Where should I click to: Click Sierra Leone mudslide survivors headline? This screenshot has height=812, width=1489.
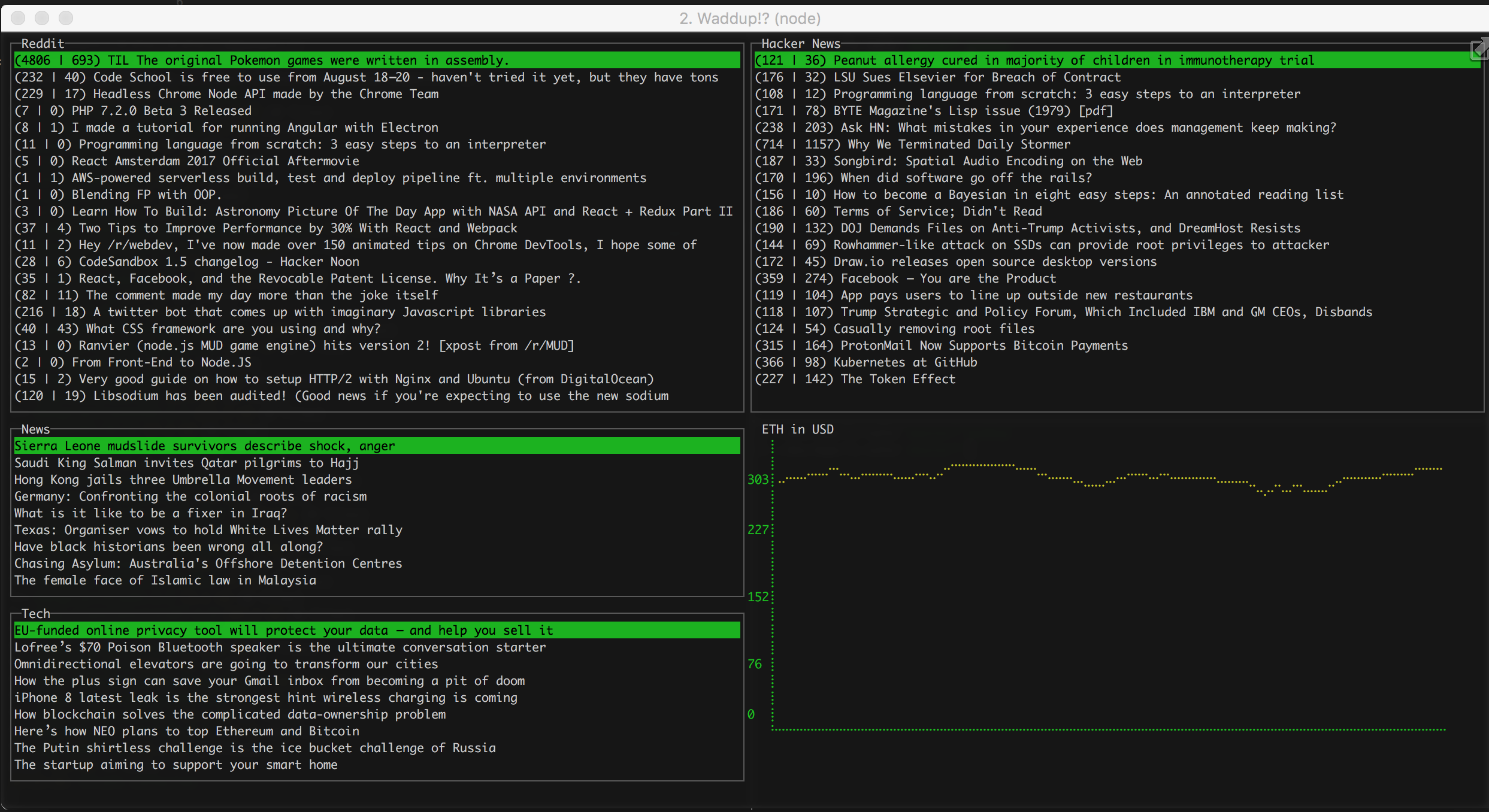[x=377, y=446]
